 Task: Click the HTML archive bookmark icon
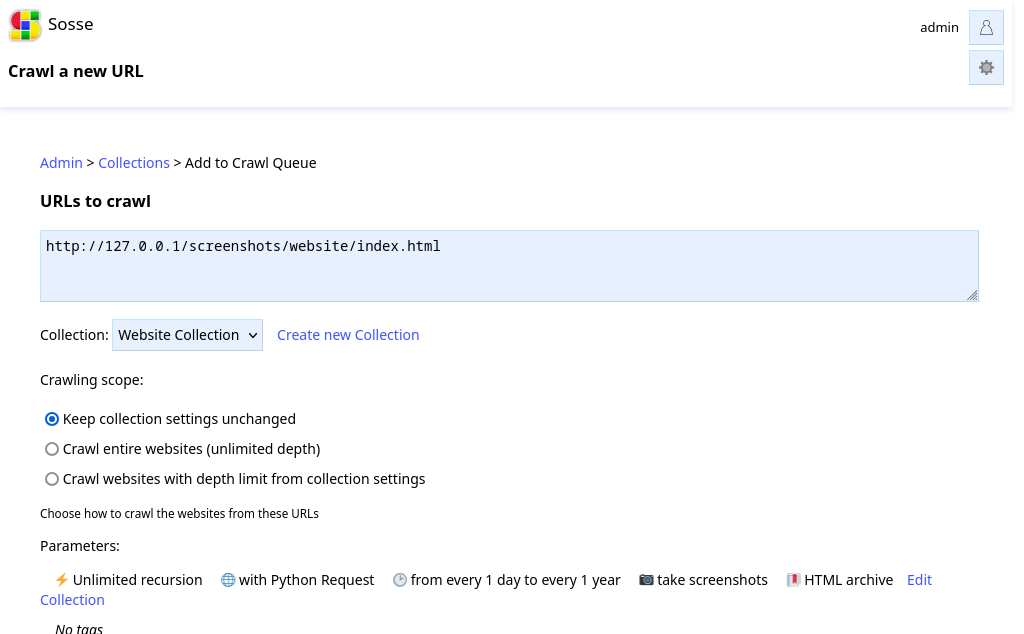pos(793,580)
